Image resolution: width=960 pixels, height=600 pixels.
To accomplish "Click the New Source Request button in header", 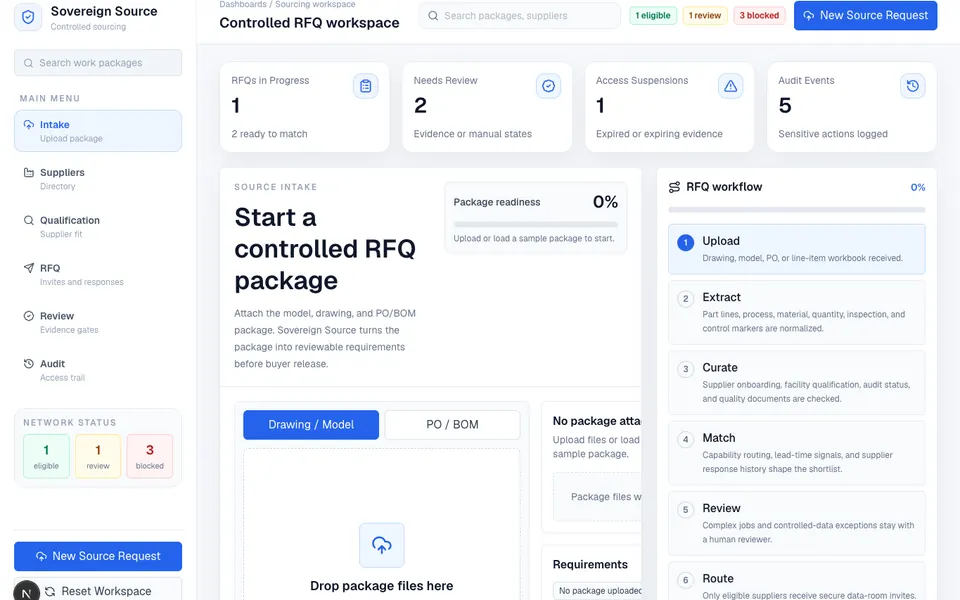I will point(865,15).
